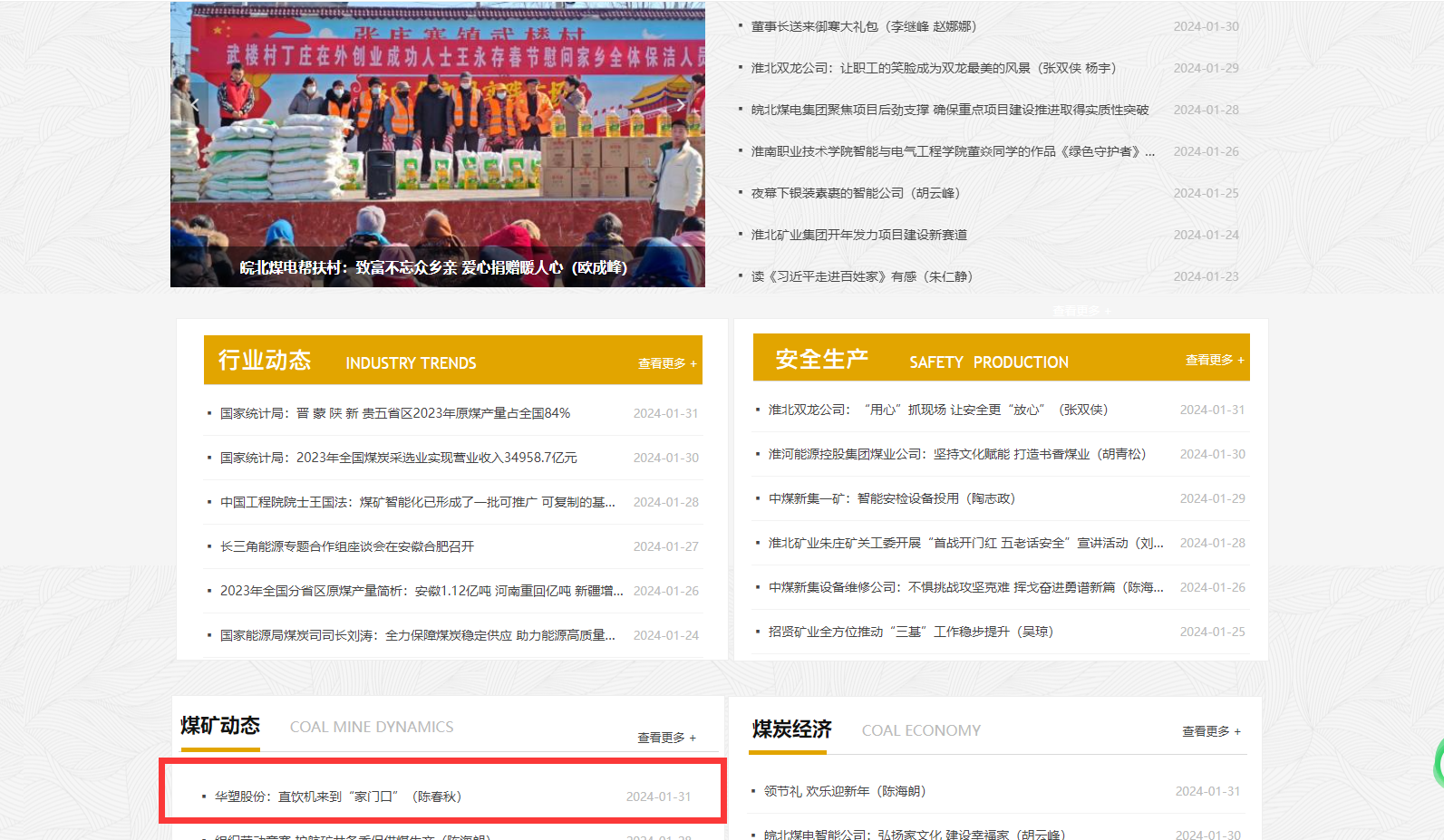Open the 招贤矿业全方位推动"三基" article

click(x=910, y=632)
